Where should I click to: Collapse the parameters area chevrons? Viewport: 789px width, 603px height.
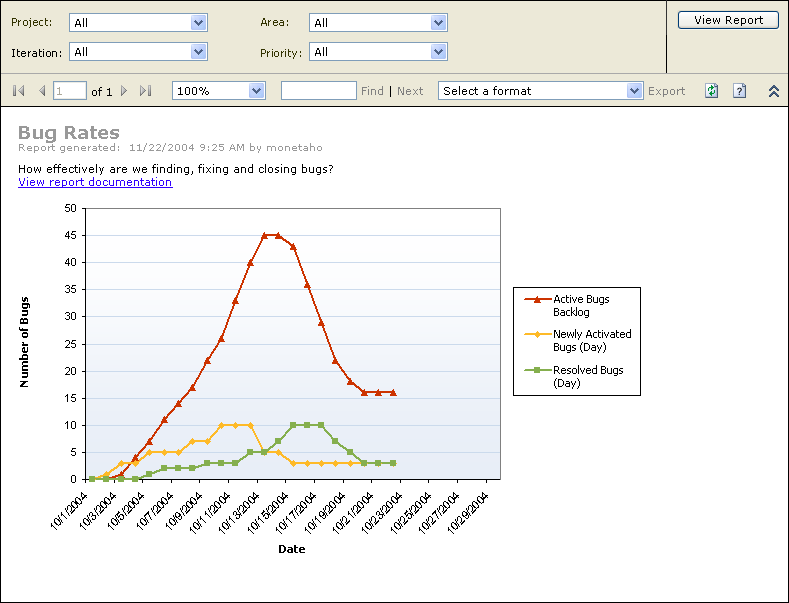coord(773,91)
